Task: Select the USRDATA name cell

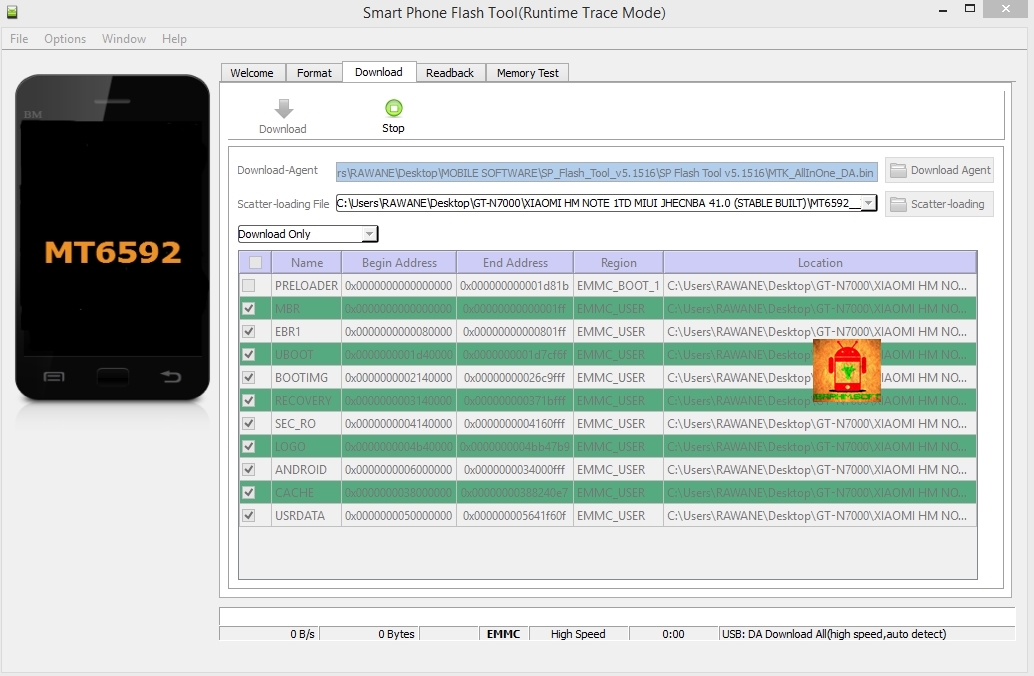Action: tap(307, 516)
